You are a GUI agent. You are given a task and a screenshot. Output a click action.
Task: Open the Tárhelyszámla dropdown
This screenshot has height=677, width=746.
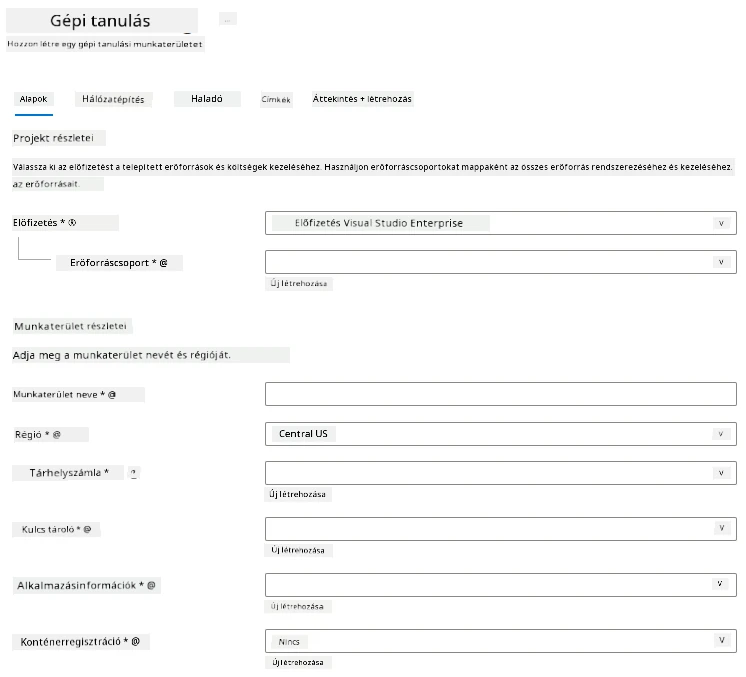501,473
